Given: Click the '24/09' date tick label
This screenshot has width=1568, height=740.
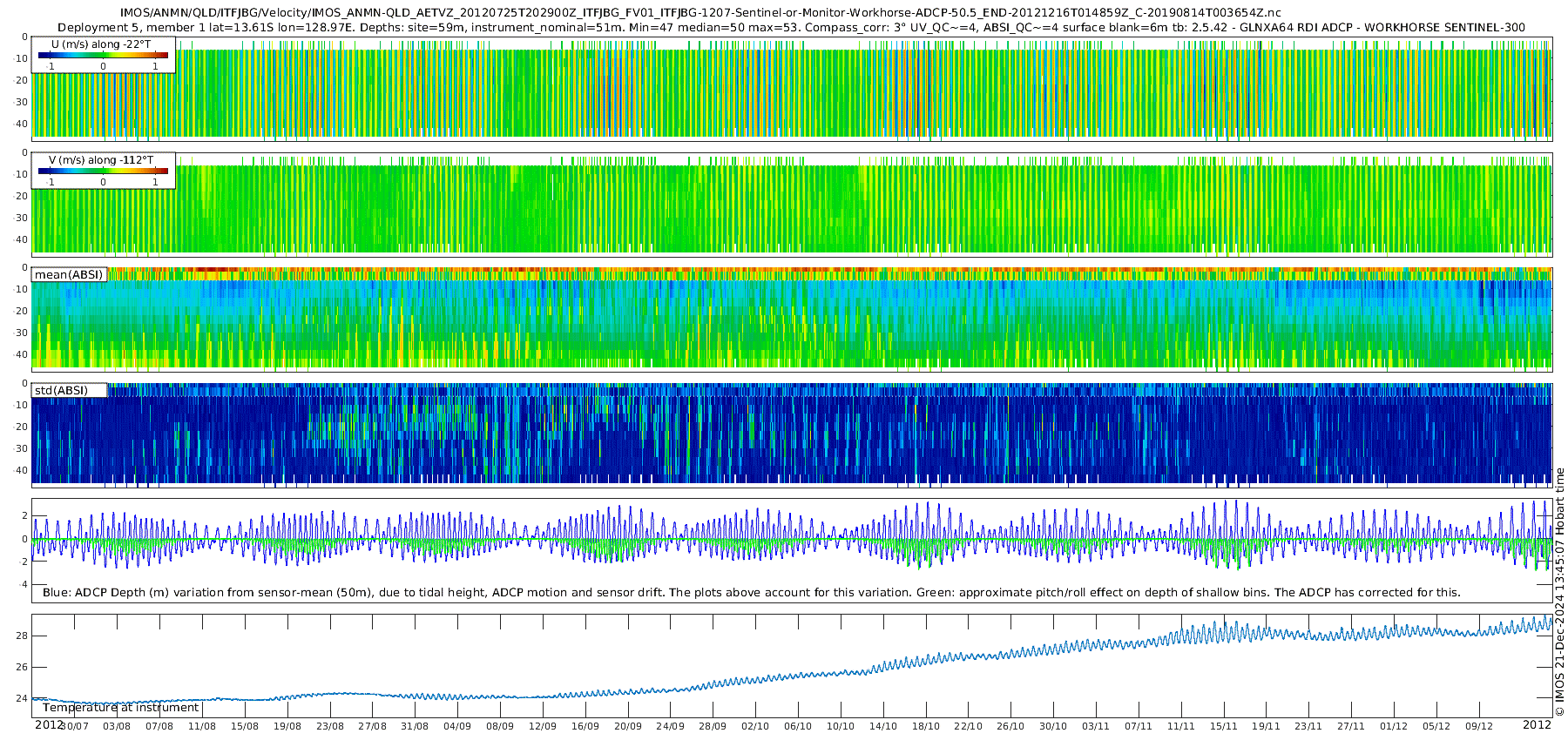Looking at the screenshot, I should (x=670, y=726).
